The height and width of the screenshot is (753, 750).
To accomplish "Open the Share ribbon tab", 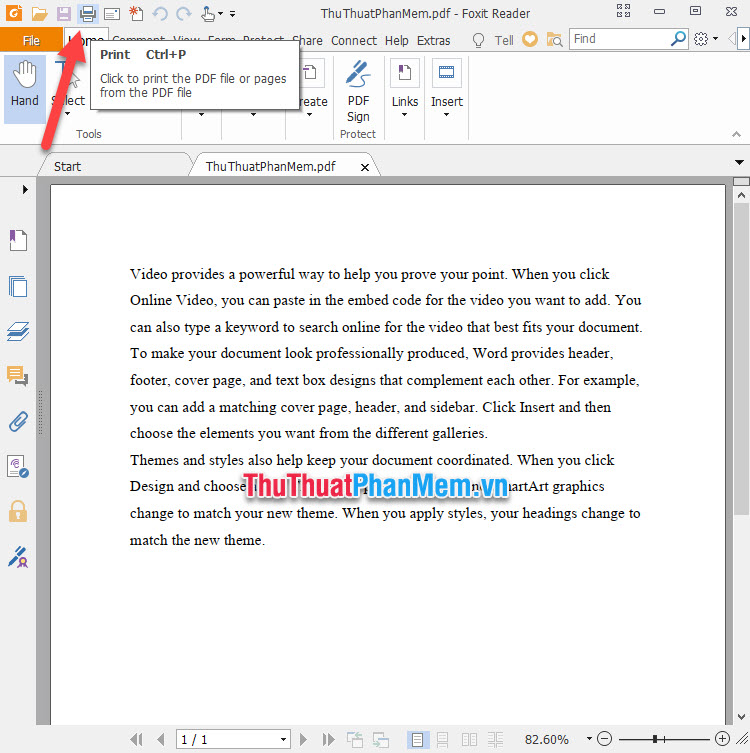I will [x=310, y=41].
